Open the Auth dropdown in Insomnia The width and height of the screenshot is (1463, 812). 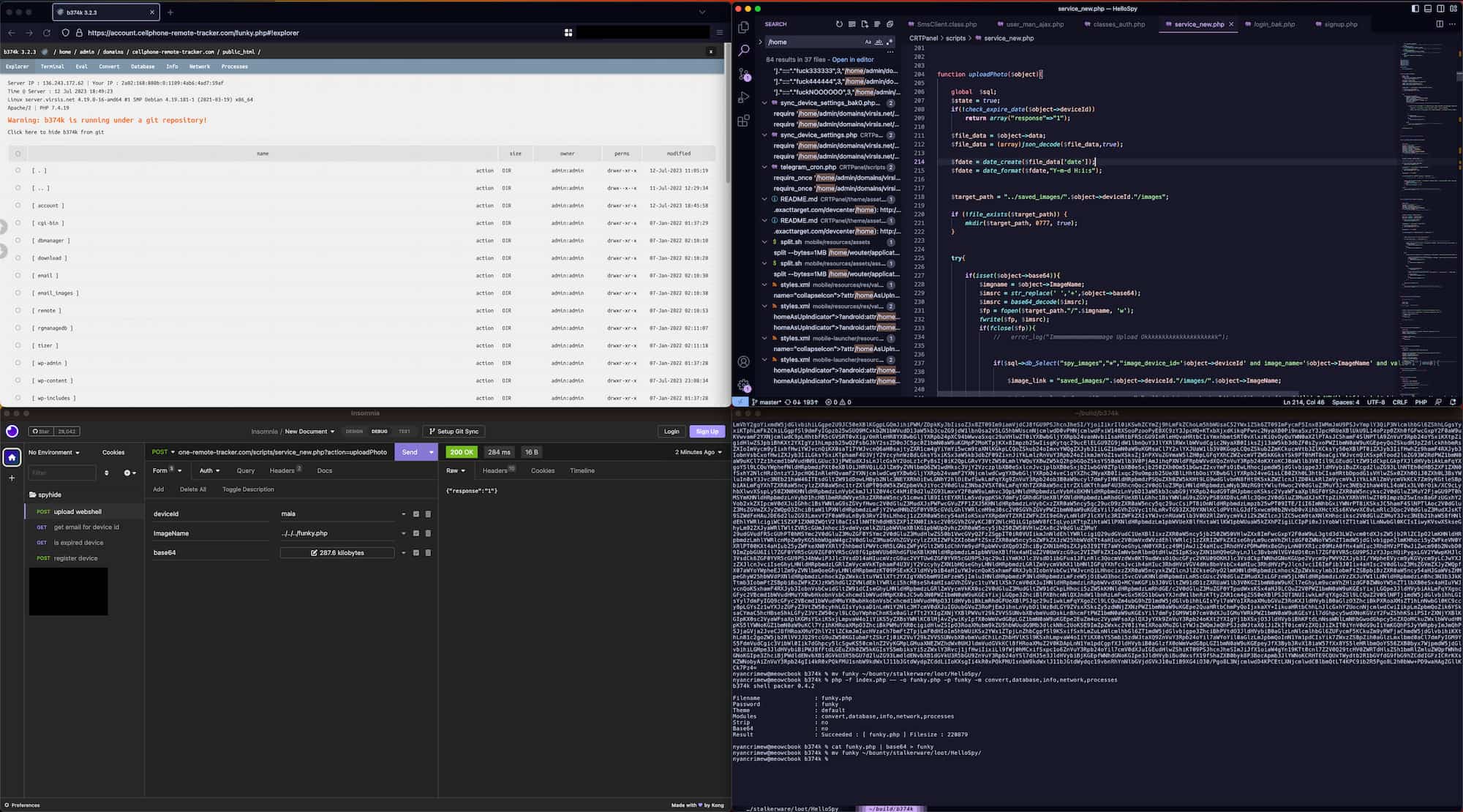210,470
